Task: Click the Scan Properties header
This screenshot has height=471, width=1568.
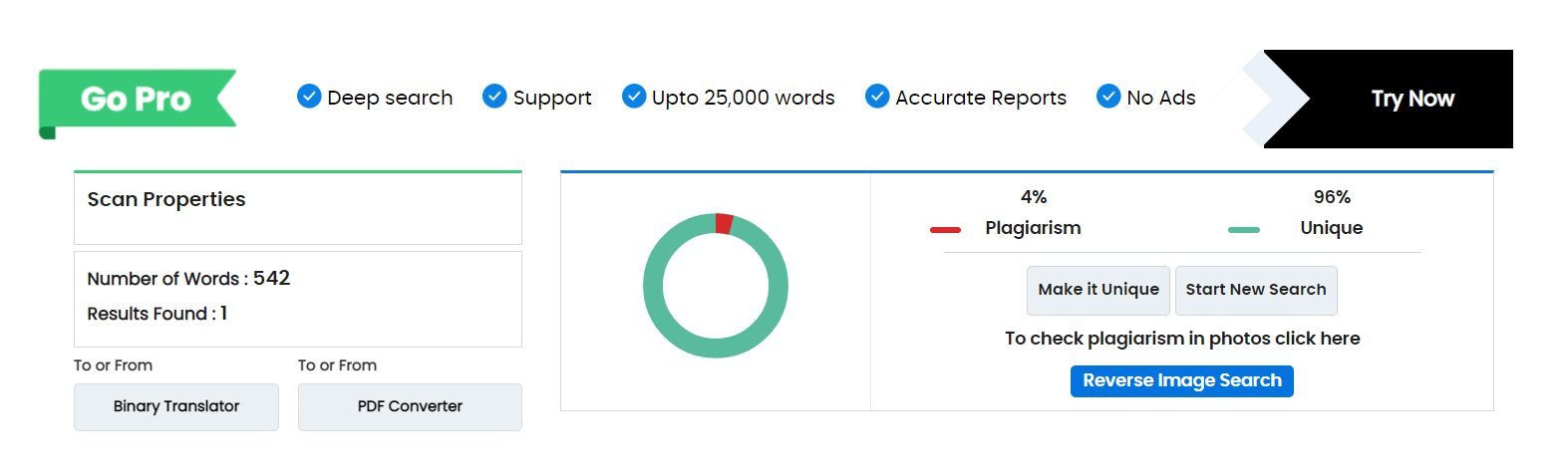Action: [166, 199]
